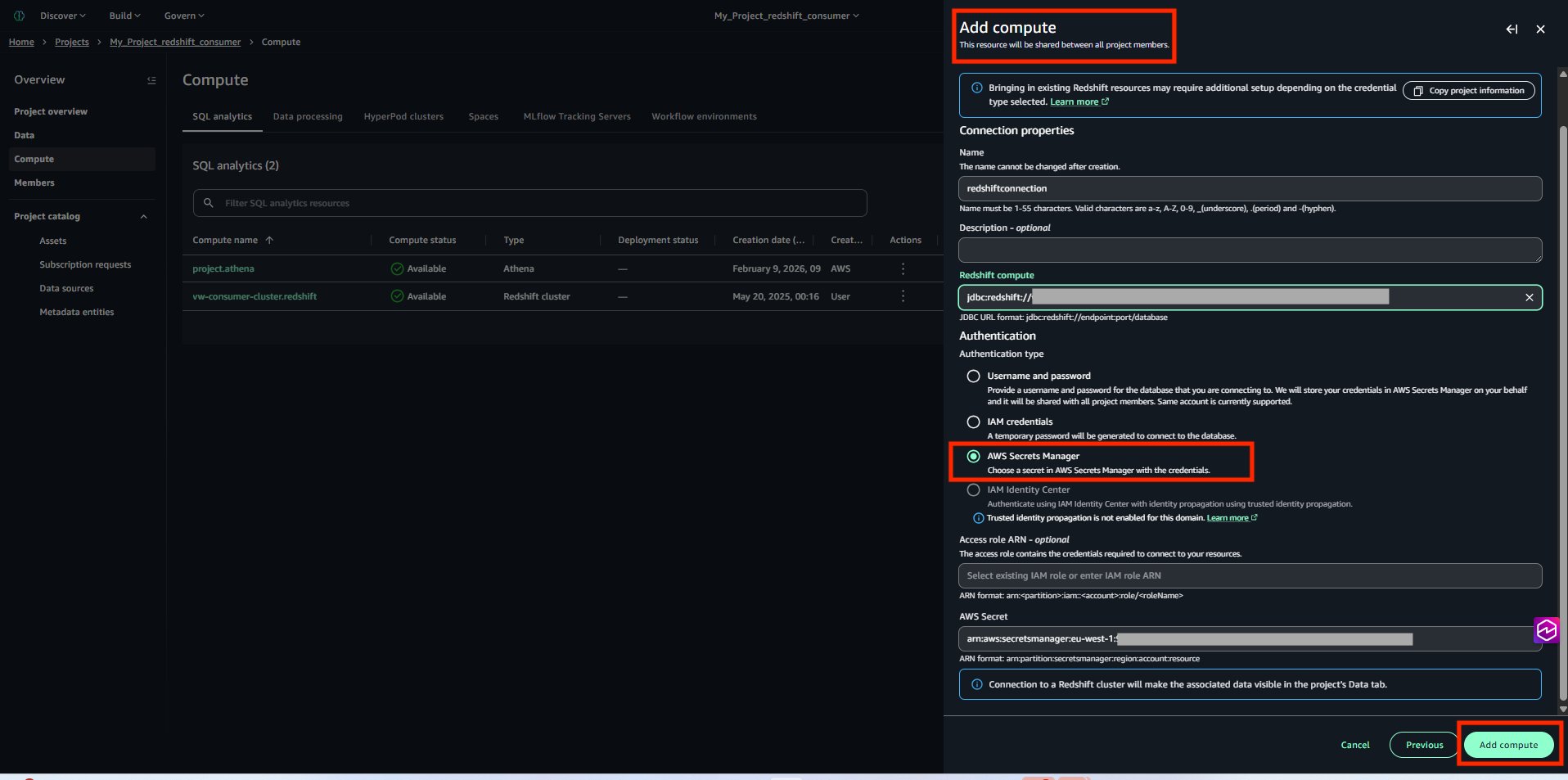Screen dimensions: 1568x780
Task: Open the Access role ARN combo box
Action: [x=1250, y=575]
